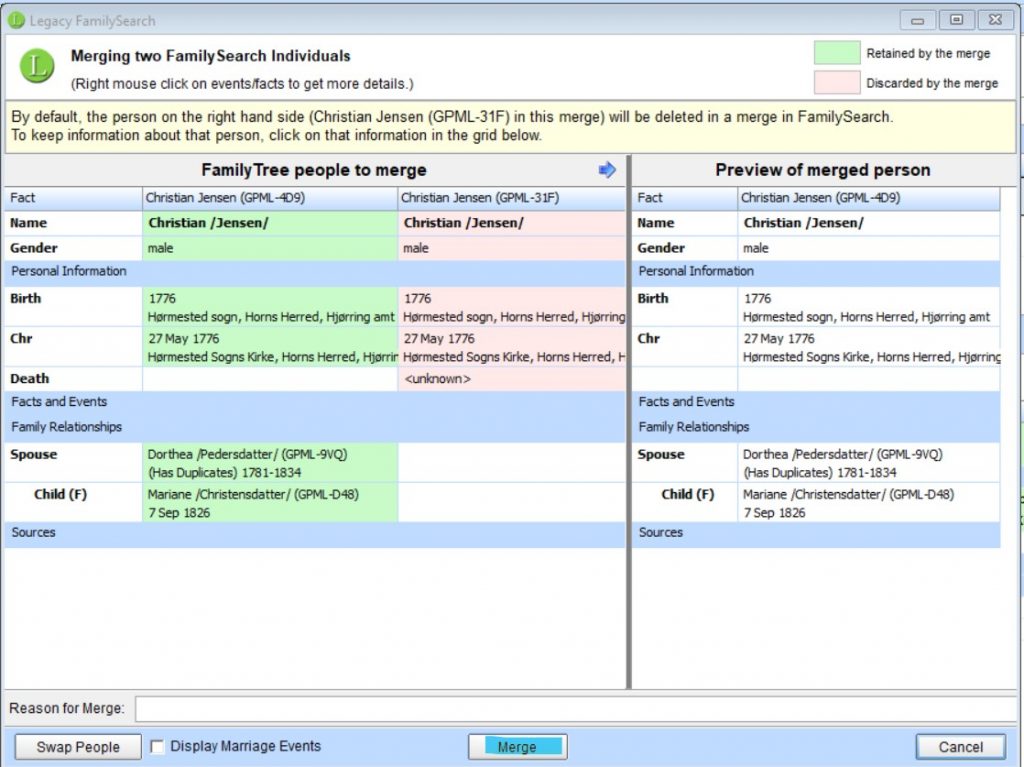Viewport: 1024px width, 767px height.
Task: Click the Discarded by the merge legend label
Action: (x=932, y=84)
